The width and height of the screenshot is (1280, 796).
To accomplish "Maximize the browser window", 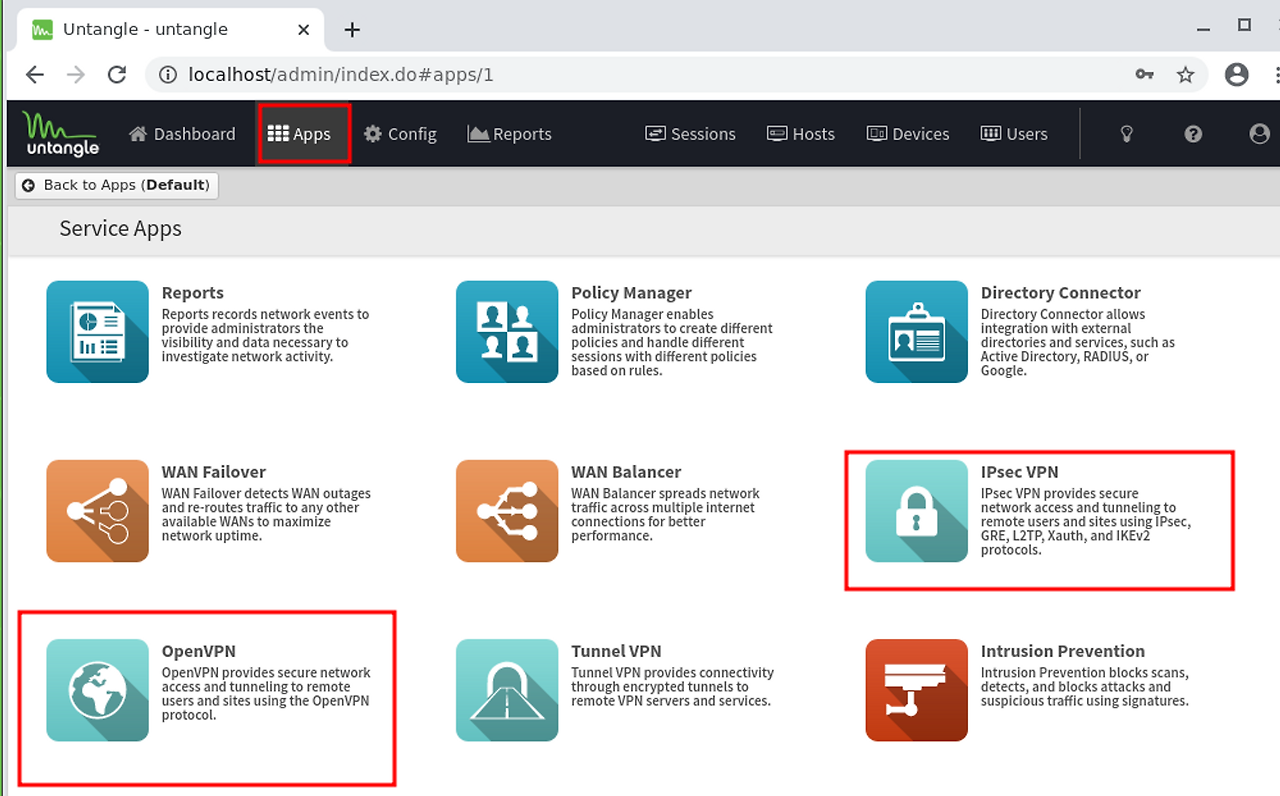I will coord(1244,25).
